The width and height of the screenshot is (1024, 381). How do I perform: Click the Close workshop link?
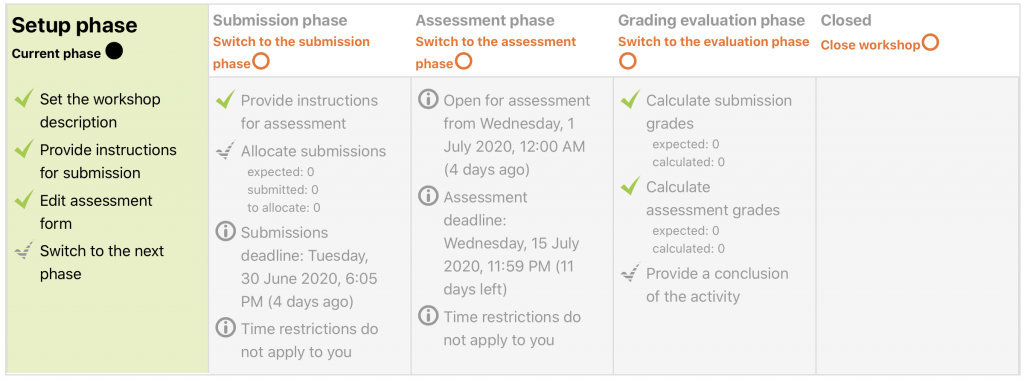[x=871, y=45]
